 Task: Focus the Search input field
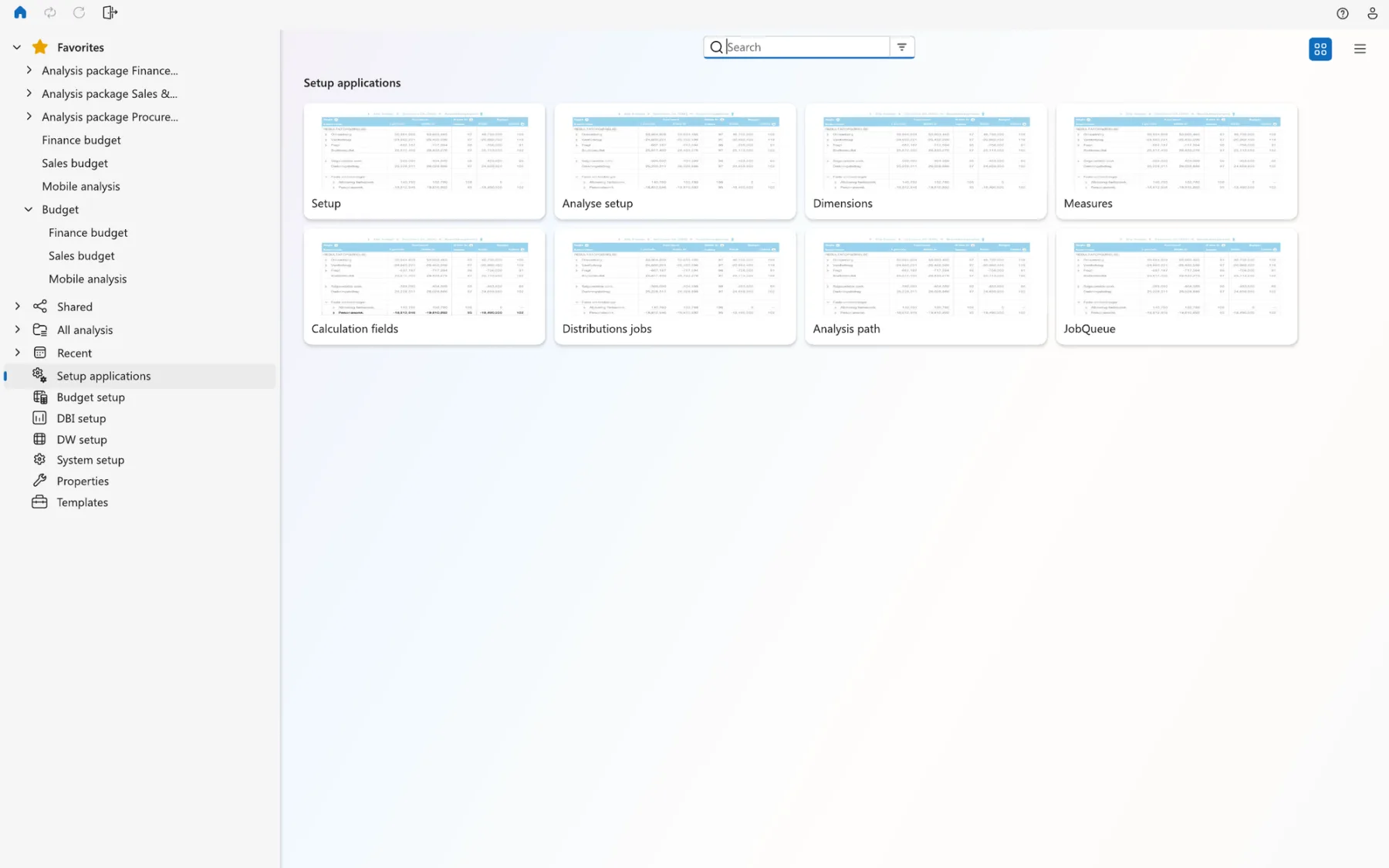pyautogui.click(x=806, y=47)
